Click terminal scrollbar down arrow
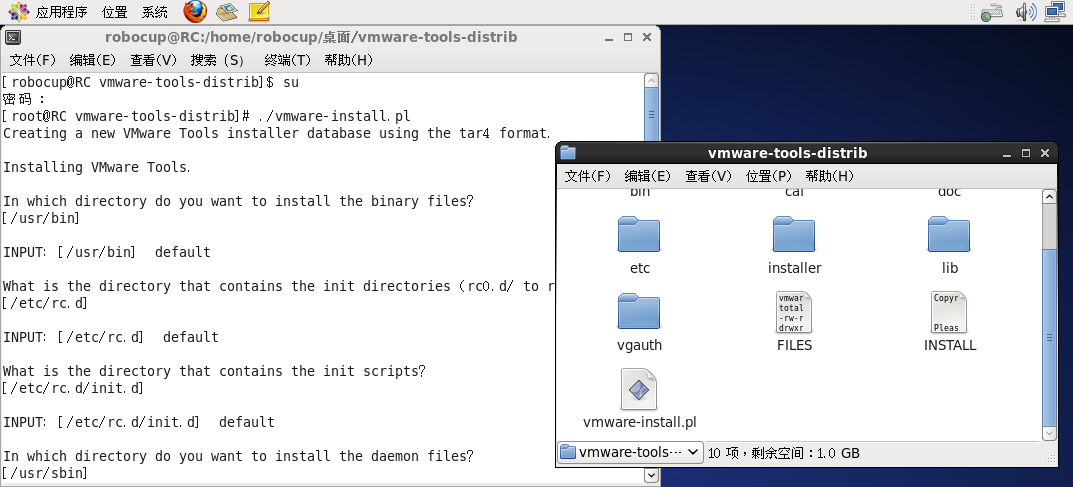This screenshot has height=487, width=1073. (x=651, y=475)
